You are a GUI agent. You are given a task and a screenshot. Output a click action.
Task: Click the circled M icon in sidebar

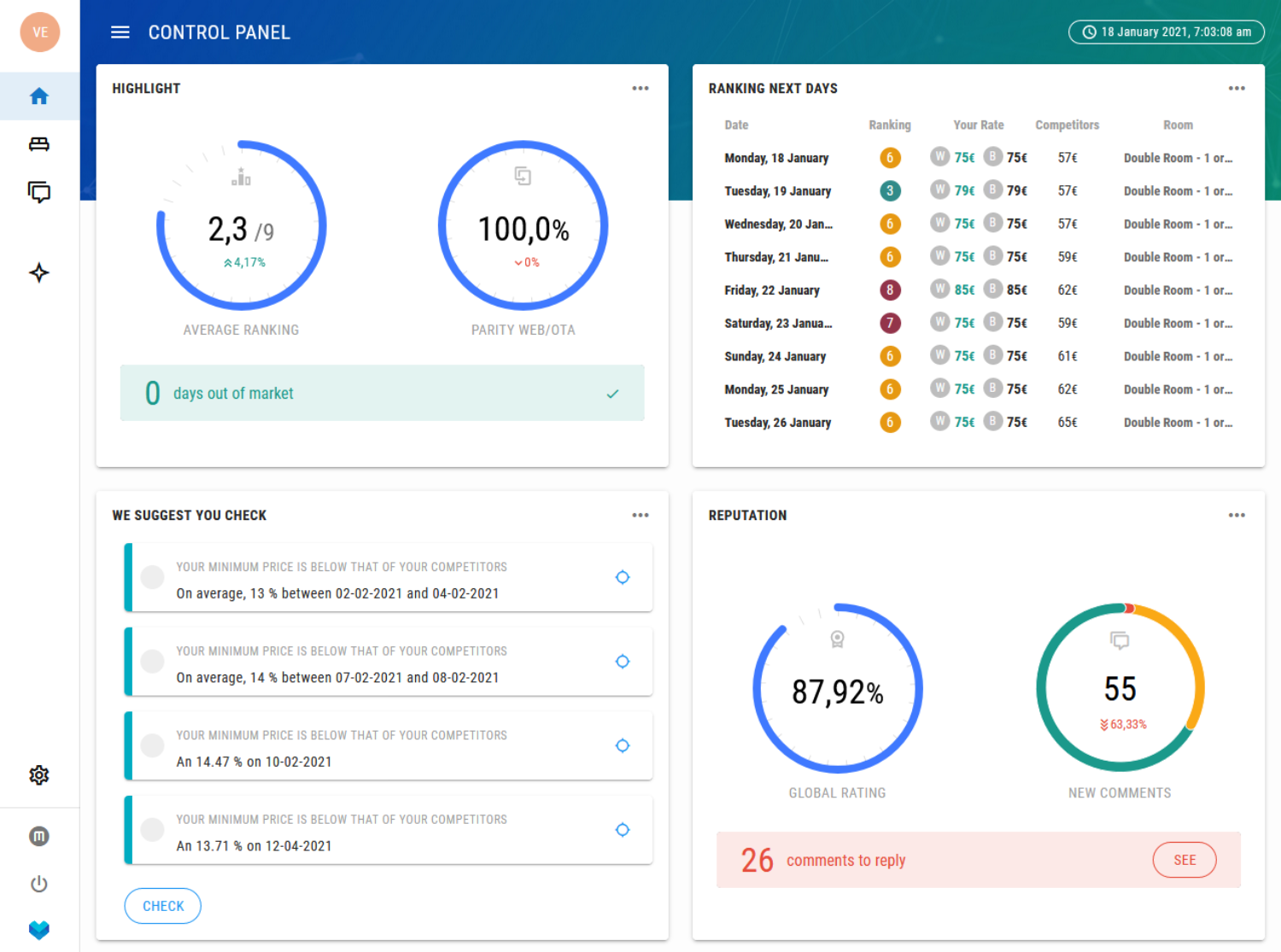pyautogui.click(x=39, y=837)
